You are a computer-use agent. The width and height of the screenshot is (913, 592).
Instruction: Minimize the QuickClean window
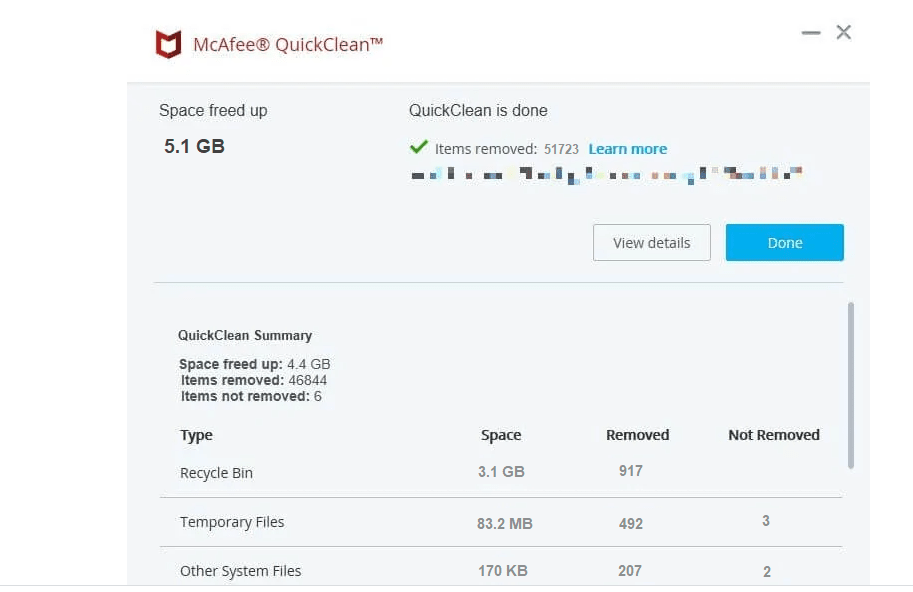tap(811, 33)
